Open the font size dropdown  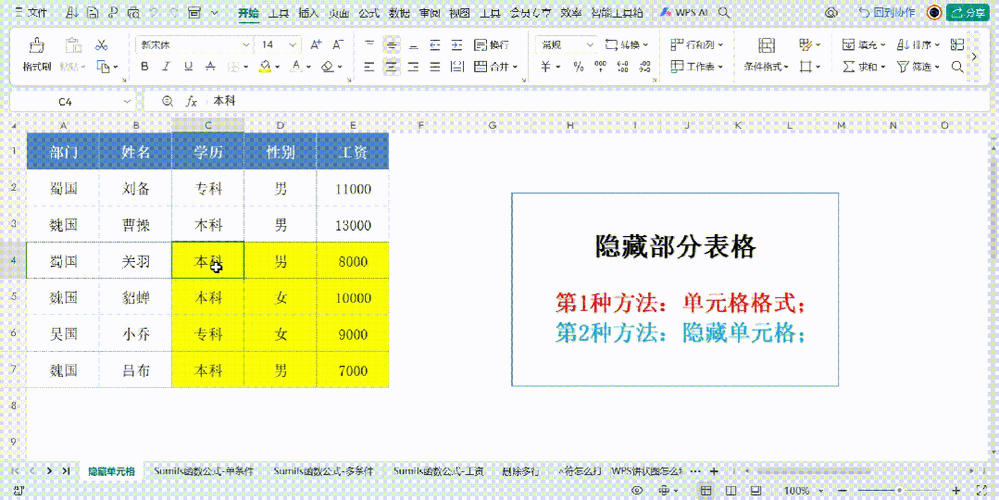click(292, 45)
